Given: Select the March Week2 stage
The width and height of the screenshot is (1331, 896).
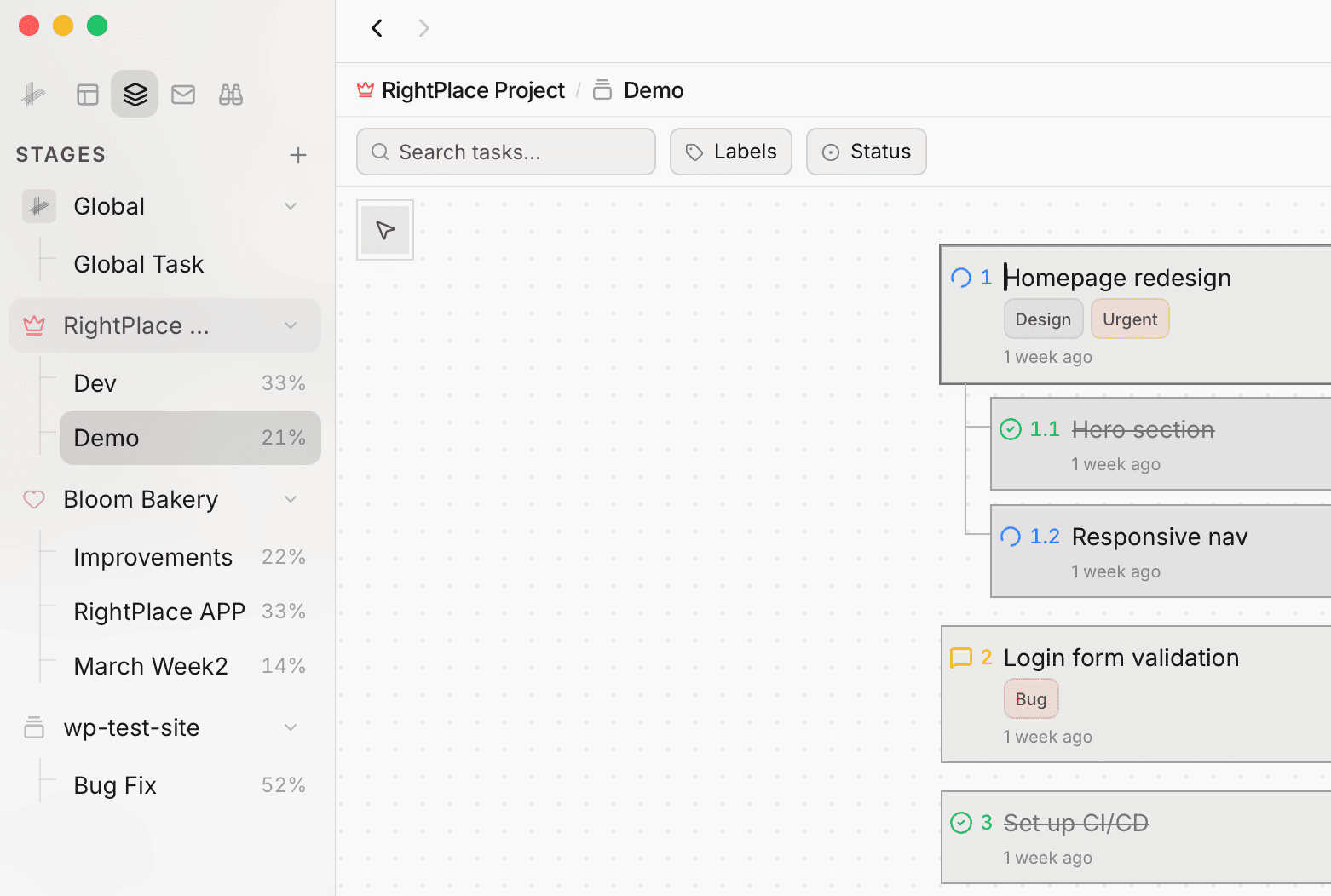Looking at the screenshot, I should point(151,665).
